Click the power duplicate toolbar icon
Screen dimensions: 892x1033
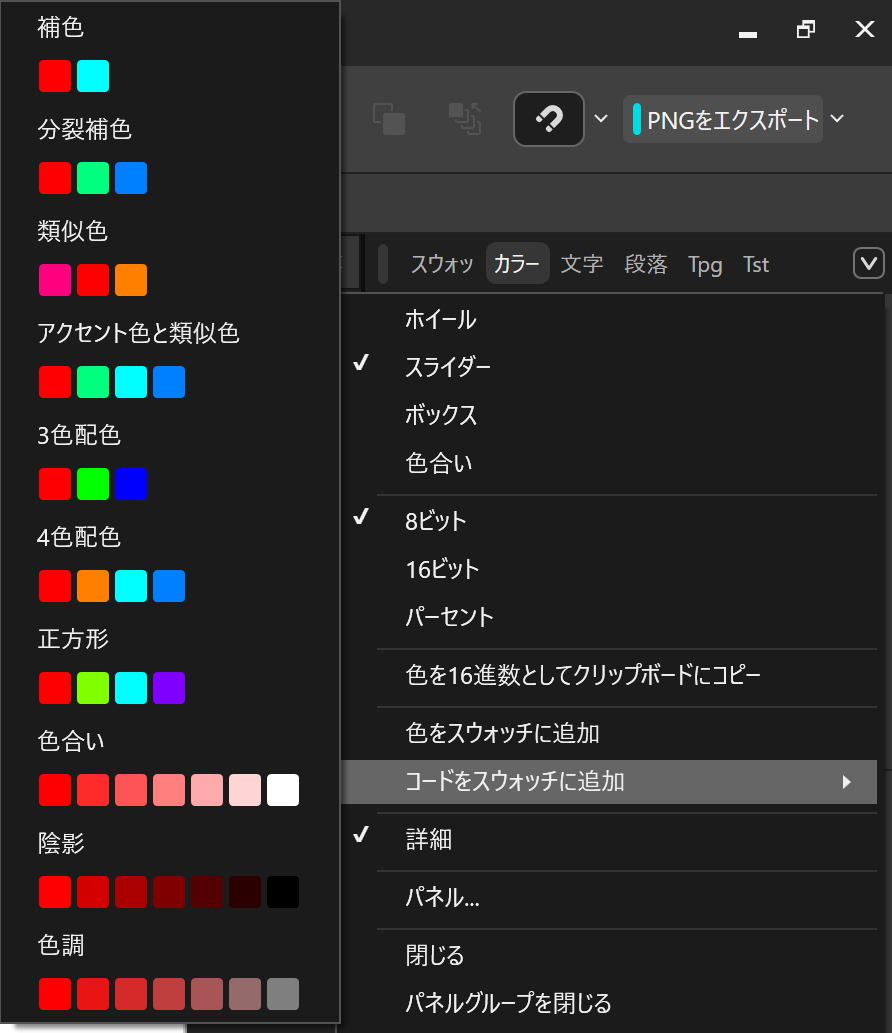(463, 118)
